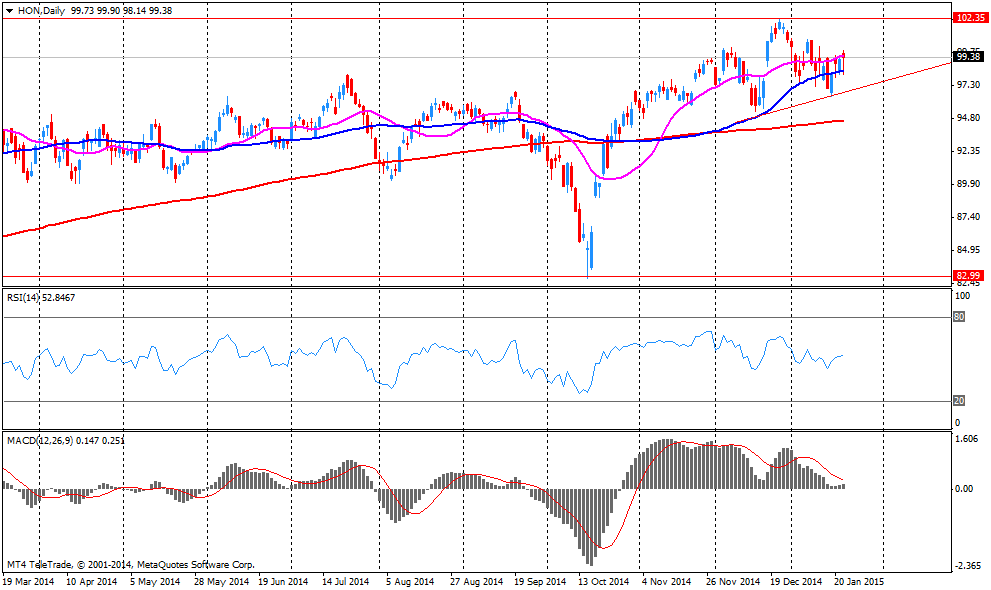Image resolution: width=991 pixels, height=590 pixels.
Task: Select the 5 May 2014 date label
Action: pos(155,581)
